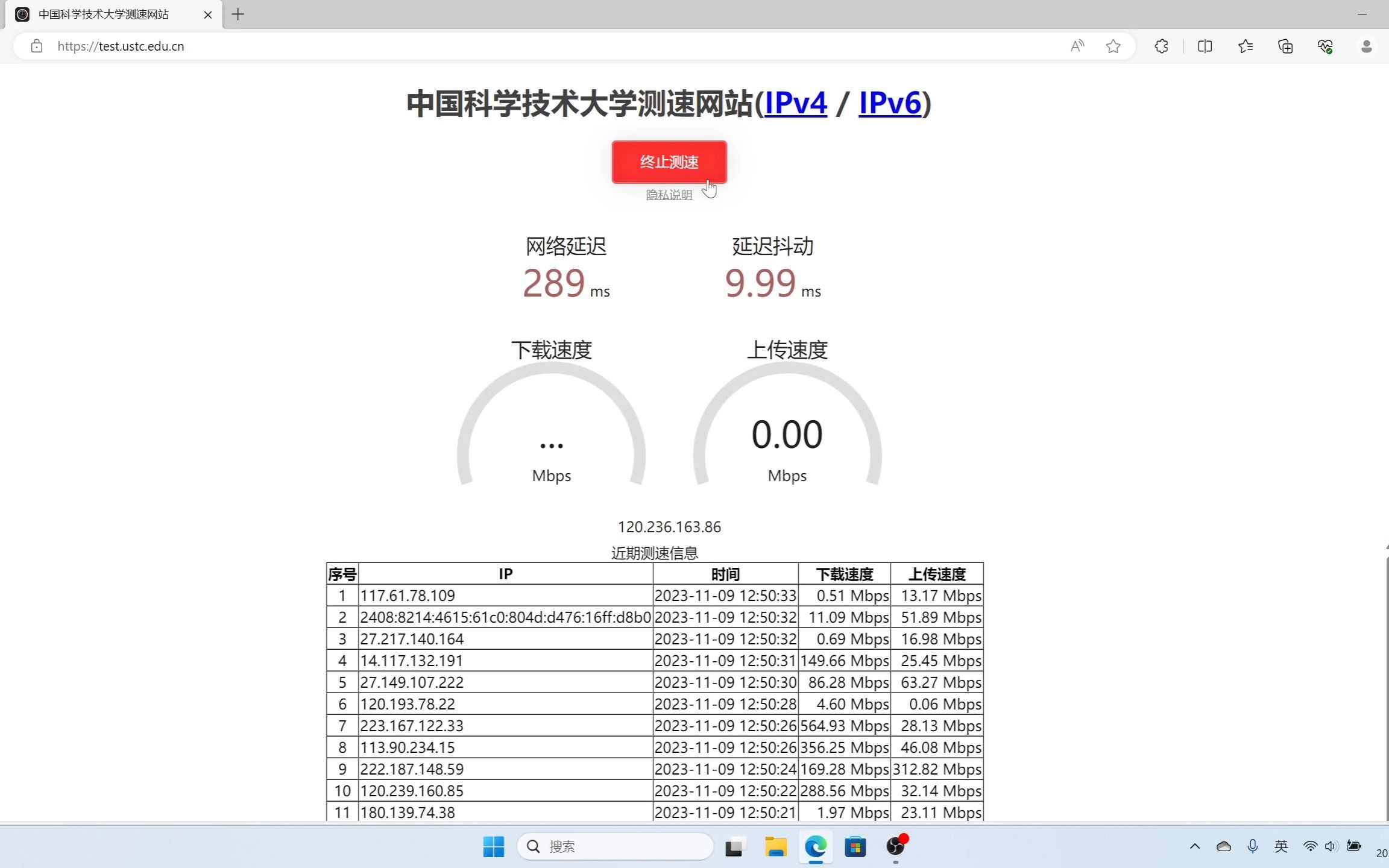Image resolution: width=1389 pixels, height=868 pixels.
Task: Open the Collections icon
Action: tap(1285, 46)
